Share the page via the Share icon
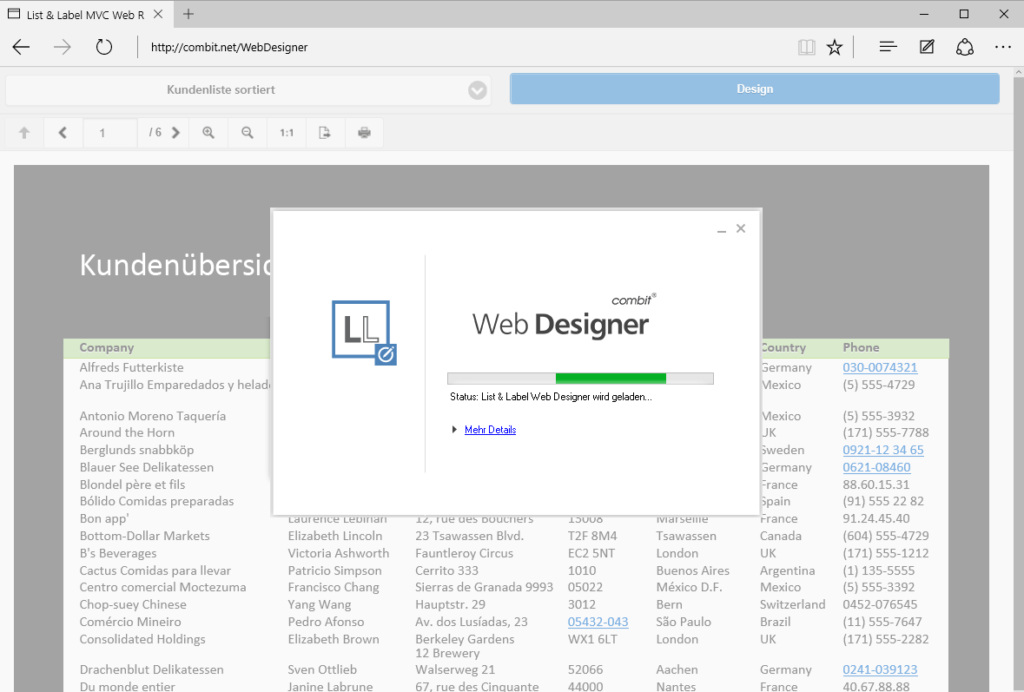Image resolution: width=1024 pixels, height=692 pixels. click(x=963, y=46)
